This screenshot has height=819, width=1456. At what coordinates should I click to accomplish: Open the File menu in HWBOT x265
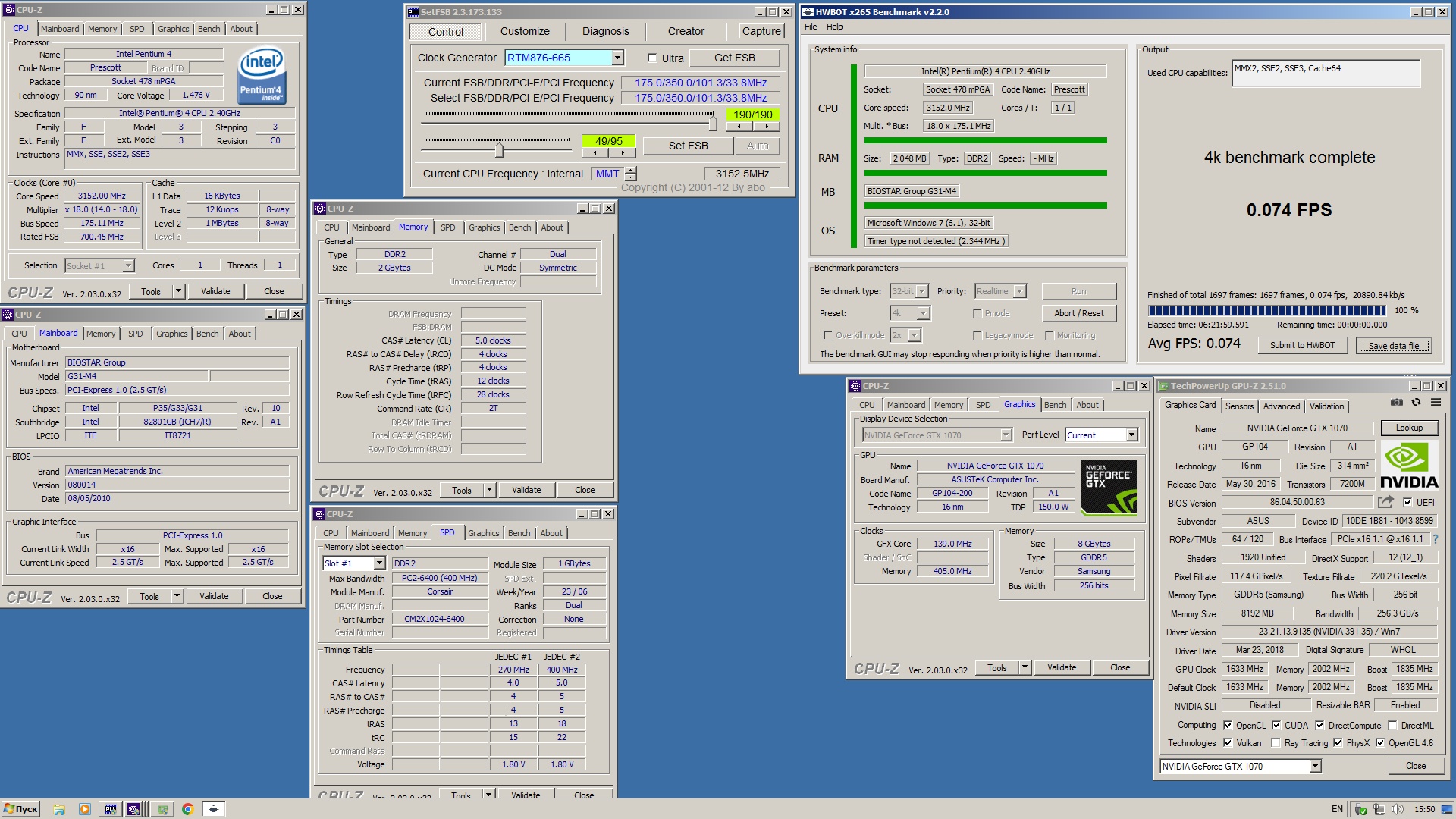(811, 27)
